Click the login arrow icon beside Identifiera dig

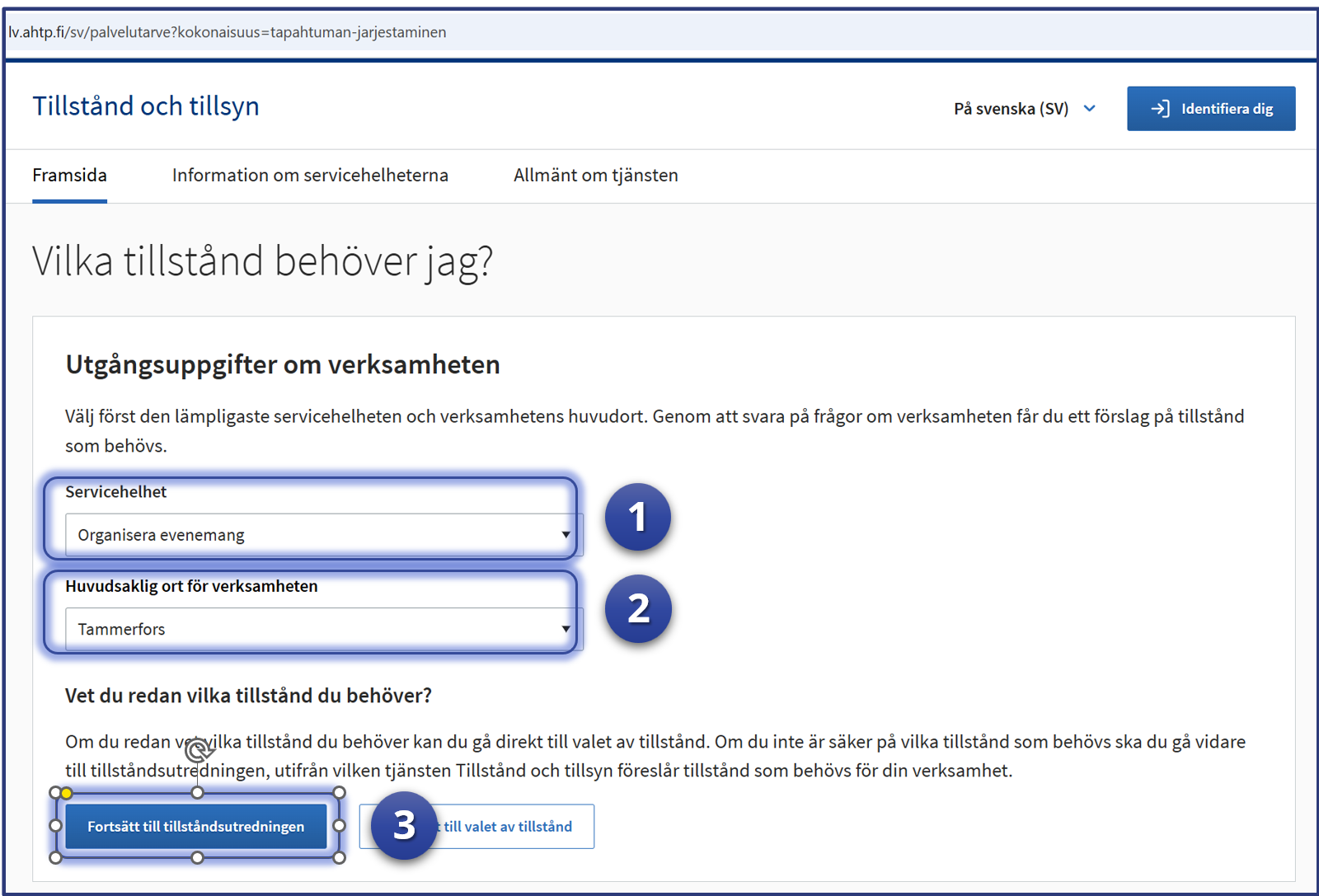tap(1160, 109)
